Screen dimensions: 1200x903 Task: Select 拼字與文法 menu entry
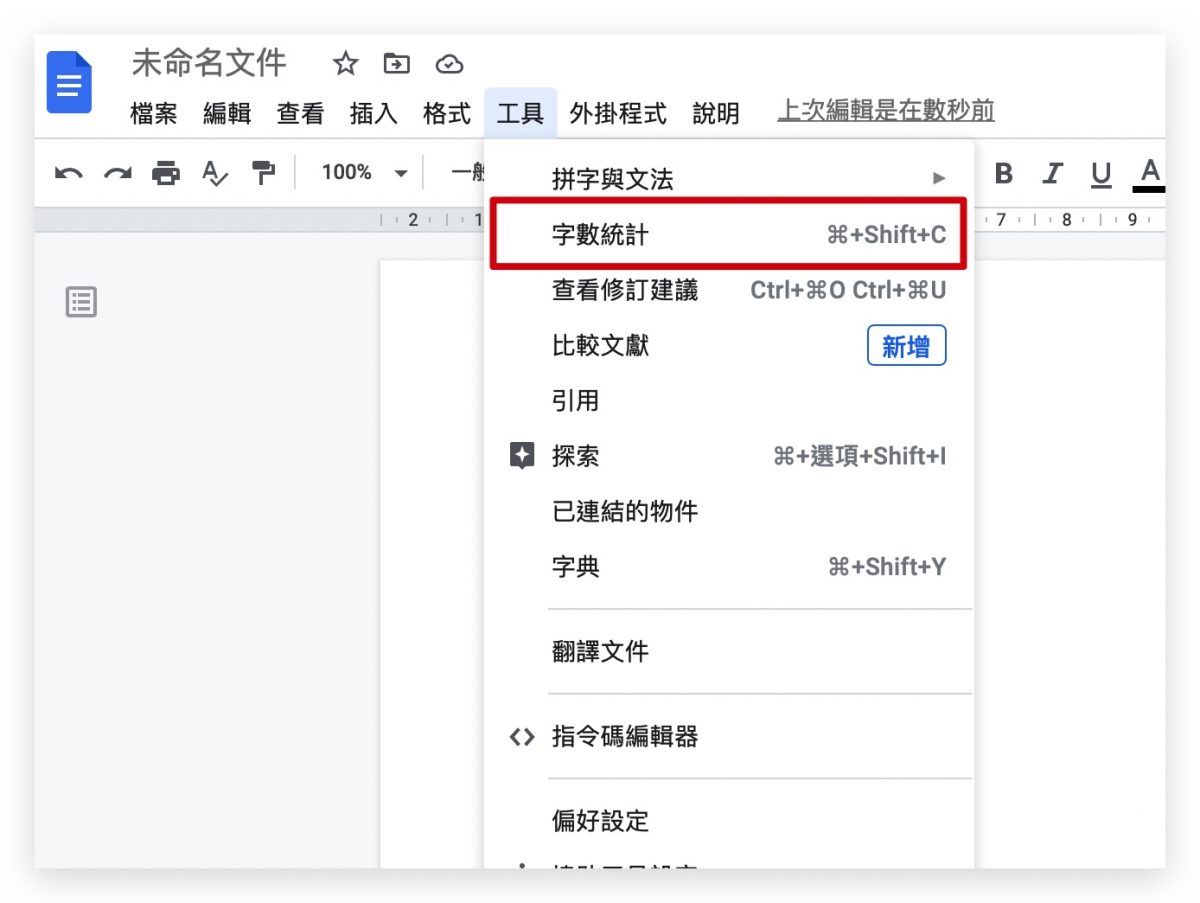(729, 180)
